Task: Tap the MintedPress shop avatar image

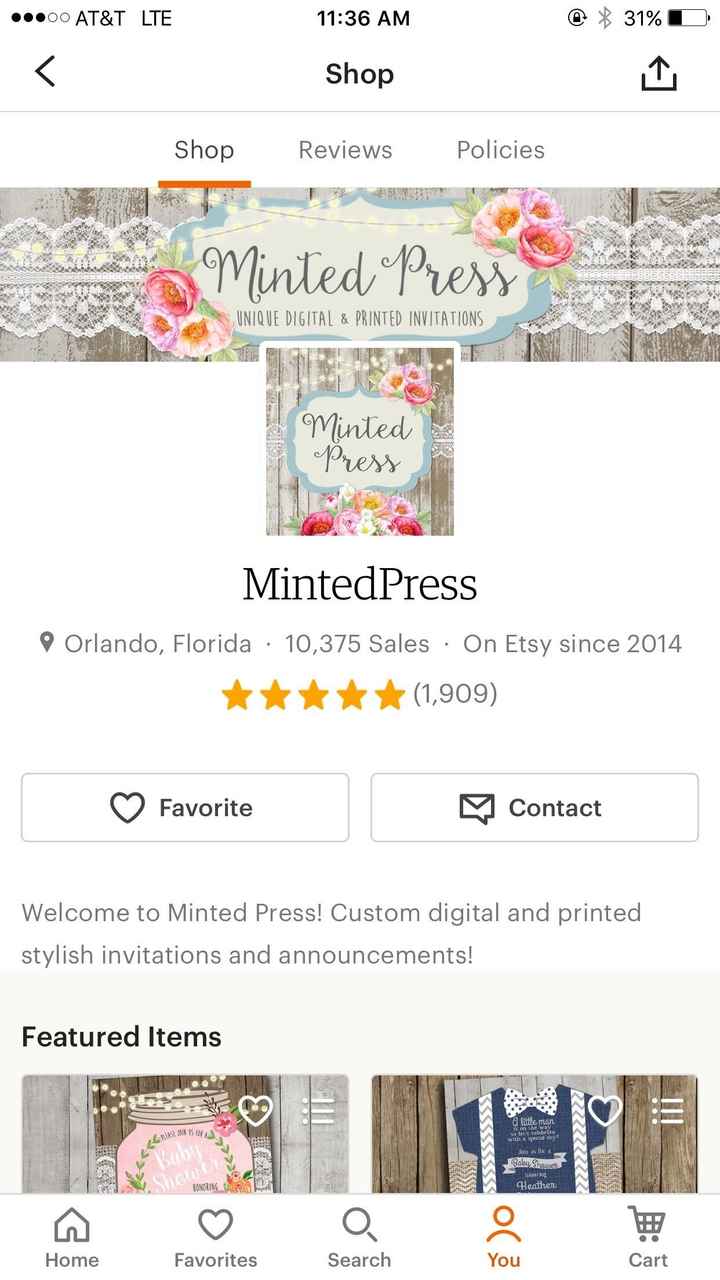Action: tap(359, 440)
